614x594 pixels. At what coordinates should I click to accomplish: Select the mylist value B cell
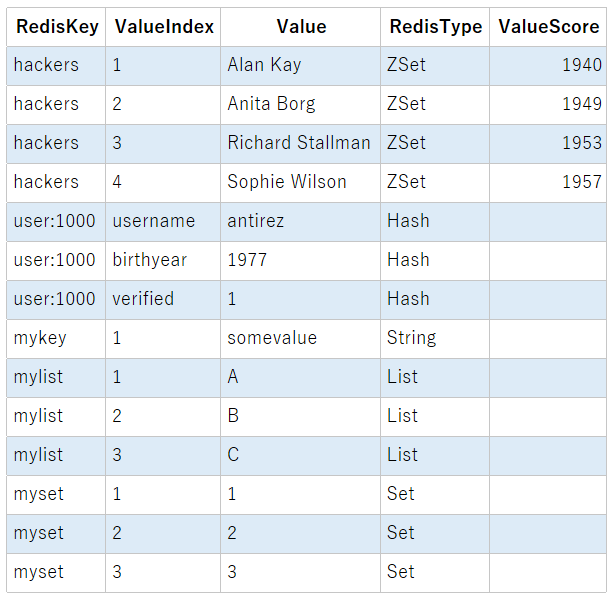coord(301,417)
